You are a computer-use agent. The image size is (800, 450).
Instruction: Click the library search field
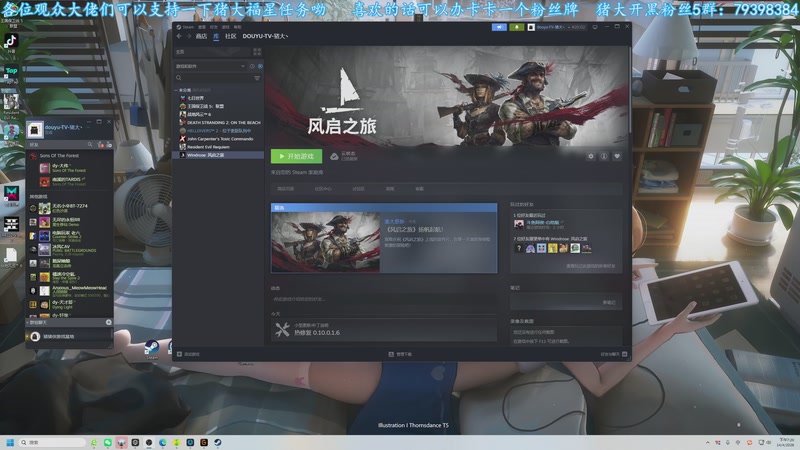(x=213, y=78)
